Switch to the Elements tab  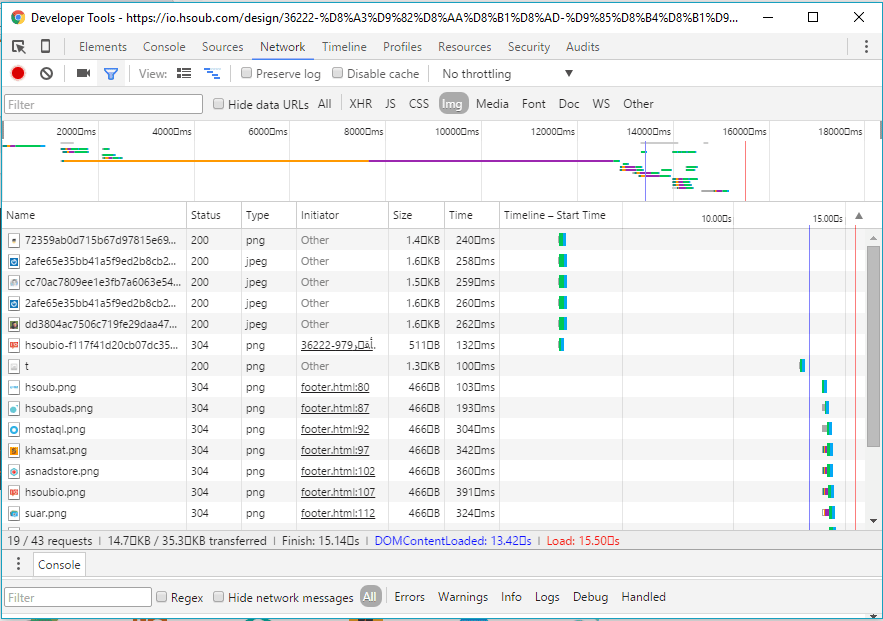point(103,47)
